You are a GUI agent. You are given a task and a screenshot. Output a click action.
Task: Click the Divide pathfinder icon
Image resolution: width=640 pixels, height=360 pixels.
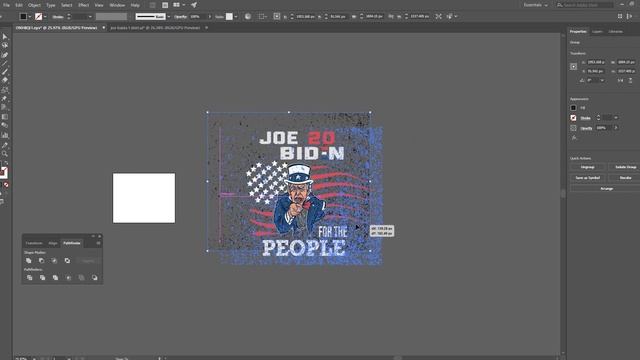tap(29, 278)
